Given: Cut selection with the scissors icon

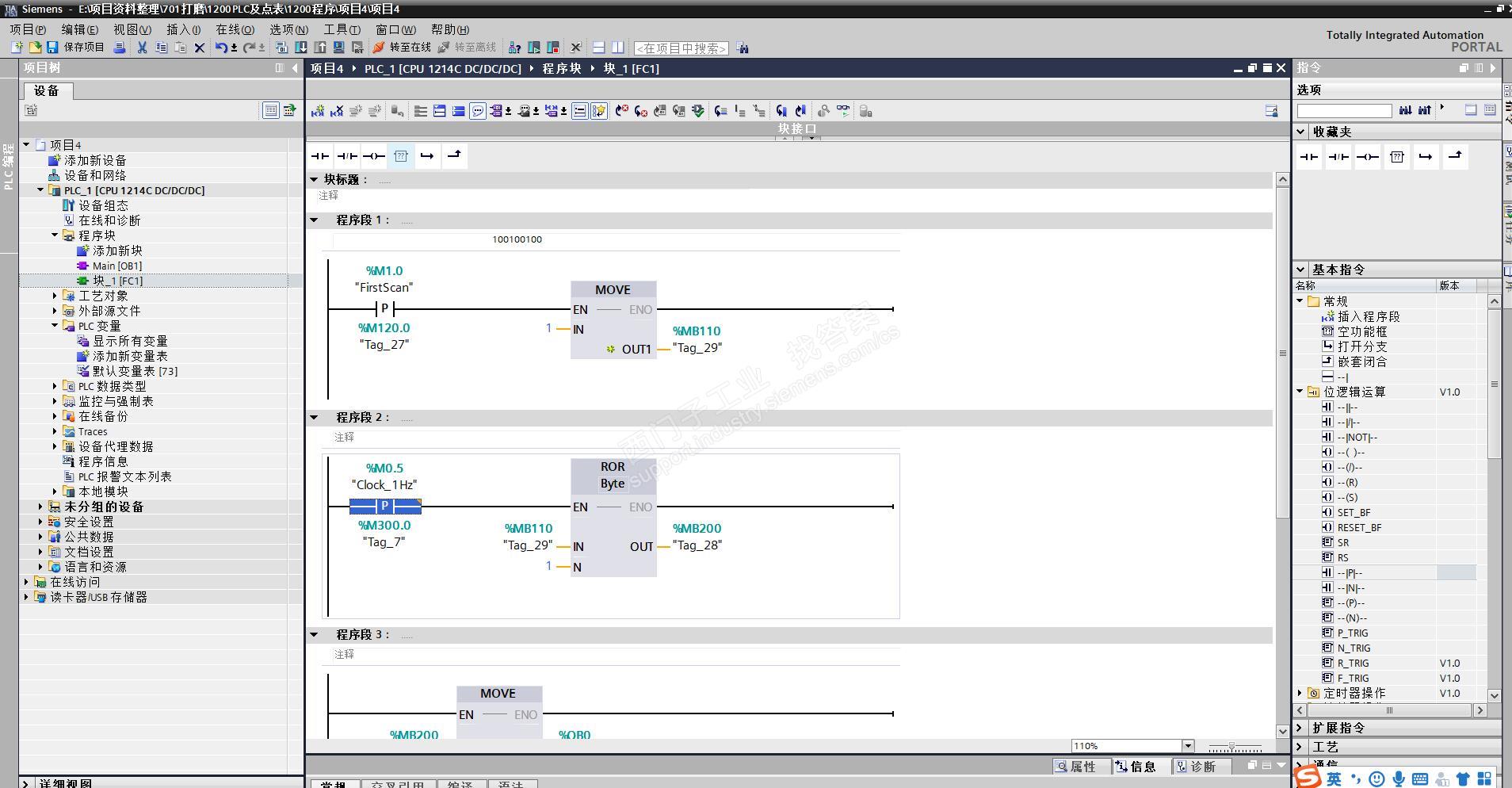Looking at the screenshot, I should [142, 48].
